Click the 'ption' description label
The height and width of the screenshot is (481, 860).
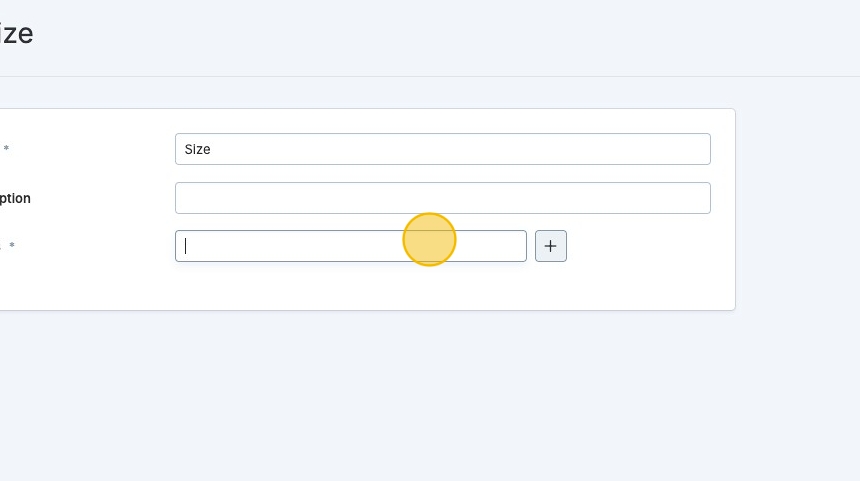pyautogui.click(x=15, y=198)
